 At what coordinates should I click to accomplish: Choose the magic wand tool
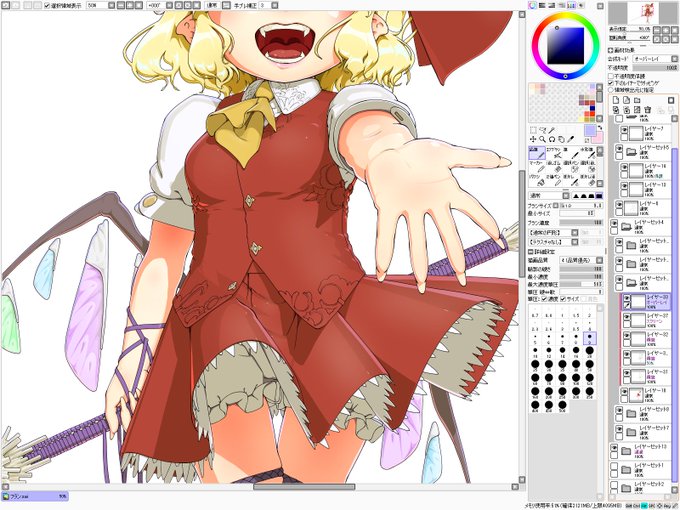click(552, 130)
